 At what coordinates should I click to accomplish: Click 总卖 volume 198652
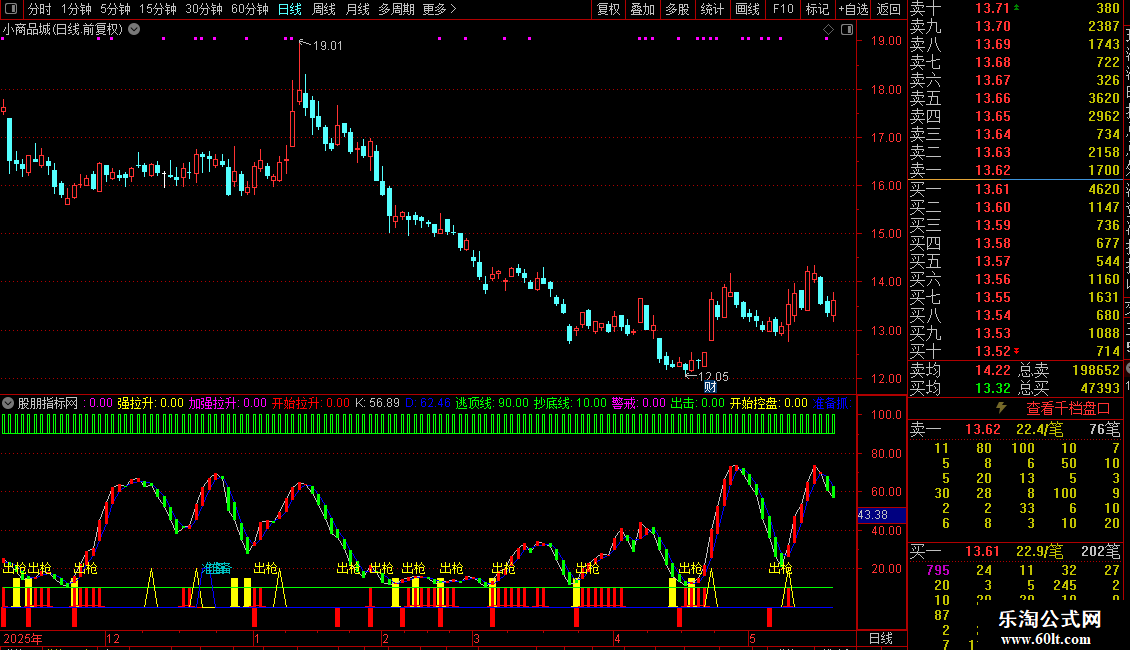(x=1095, y=370)
